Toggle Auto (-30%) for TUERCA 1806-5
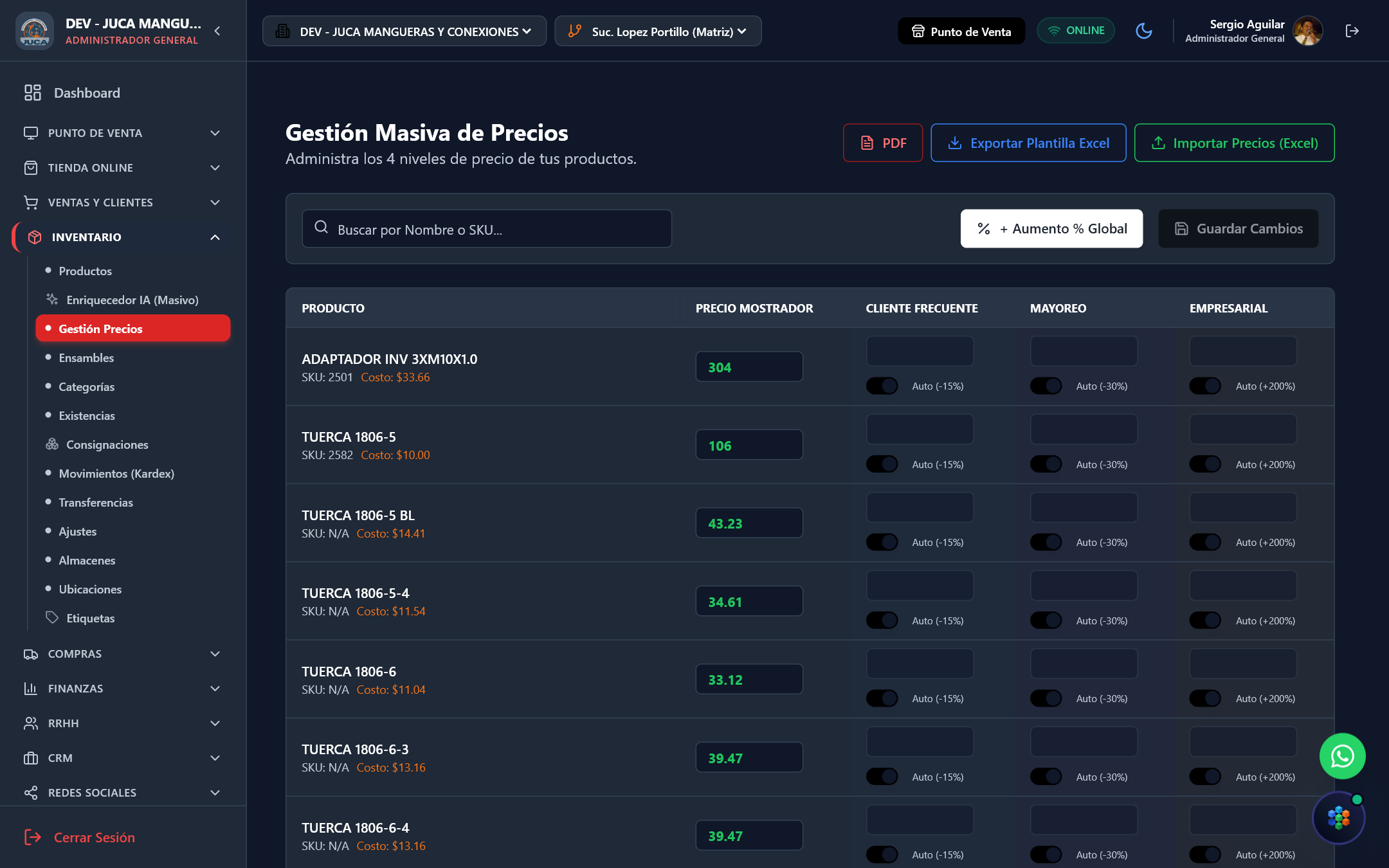This screenshot has width=1389, height=868. click(x=1046, y=464)
